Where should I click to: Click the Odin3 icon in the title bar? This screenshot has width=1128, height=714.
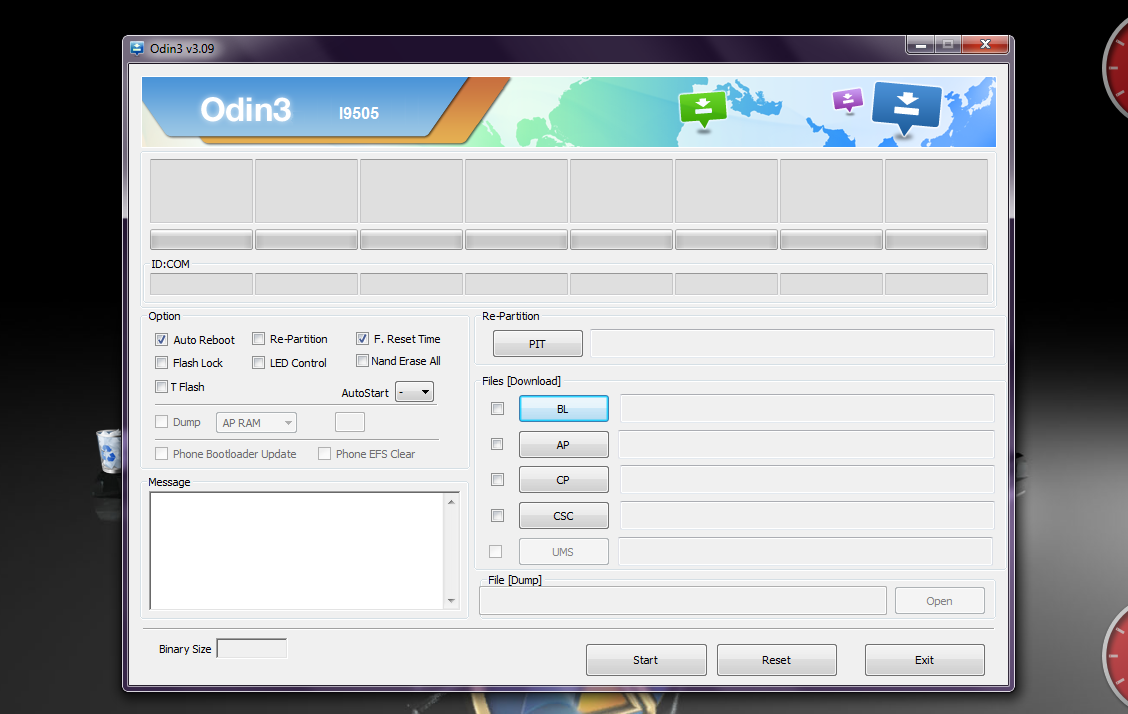pos(137,47)
